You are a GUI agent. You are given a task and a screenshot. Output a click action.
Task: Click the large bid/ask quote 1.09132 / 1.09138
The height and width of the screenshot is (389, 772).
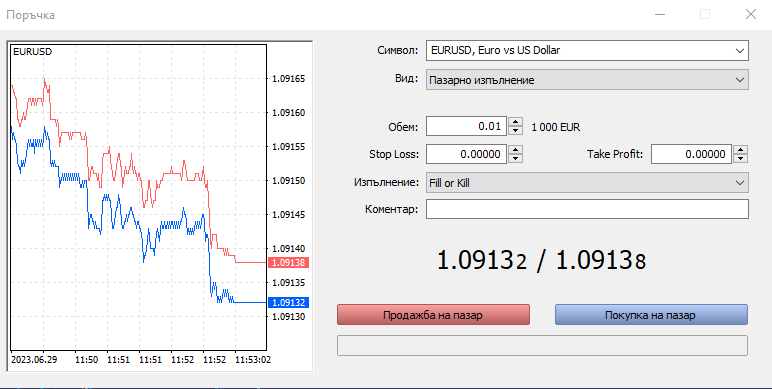pyautogui.click(x=541, y=260)
